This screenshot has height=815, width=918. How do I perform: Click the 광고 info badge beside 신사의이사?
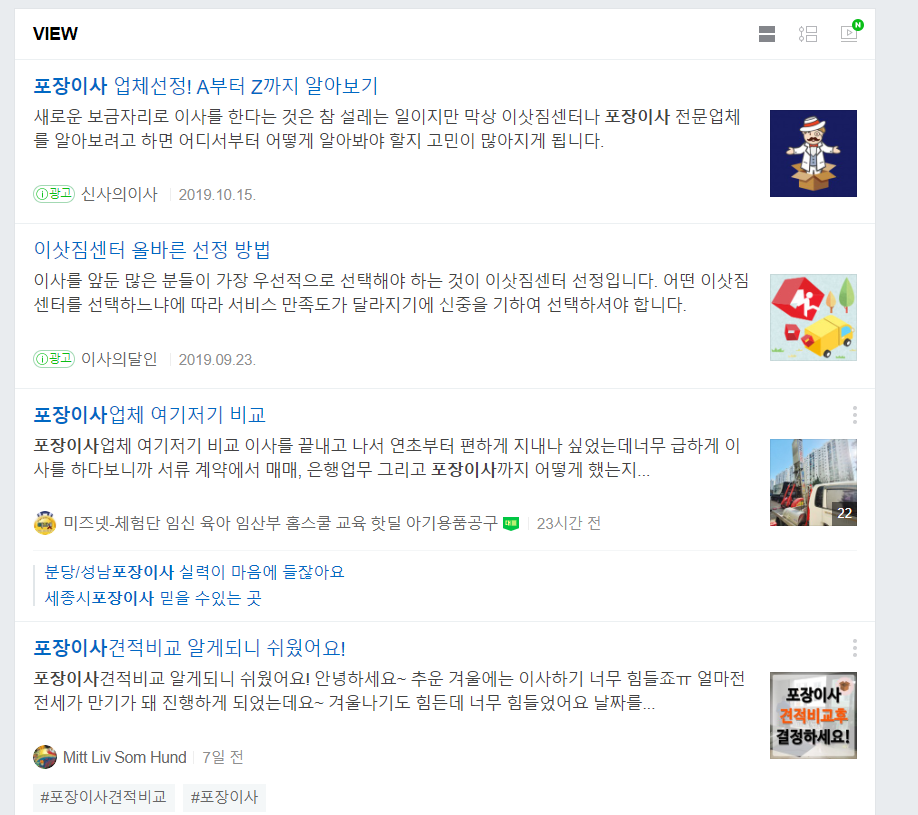54,194
